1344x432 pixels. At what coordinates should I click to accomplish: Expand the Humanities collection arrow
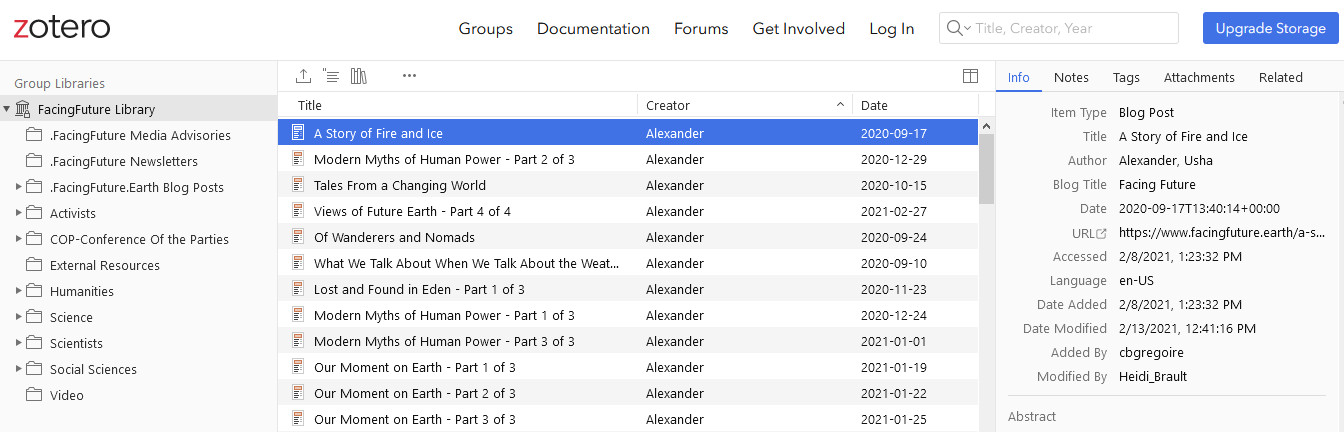coord(19,291)
